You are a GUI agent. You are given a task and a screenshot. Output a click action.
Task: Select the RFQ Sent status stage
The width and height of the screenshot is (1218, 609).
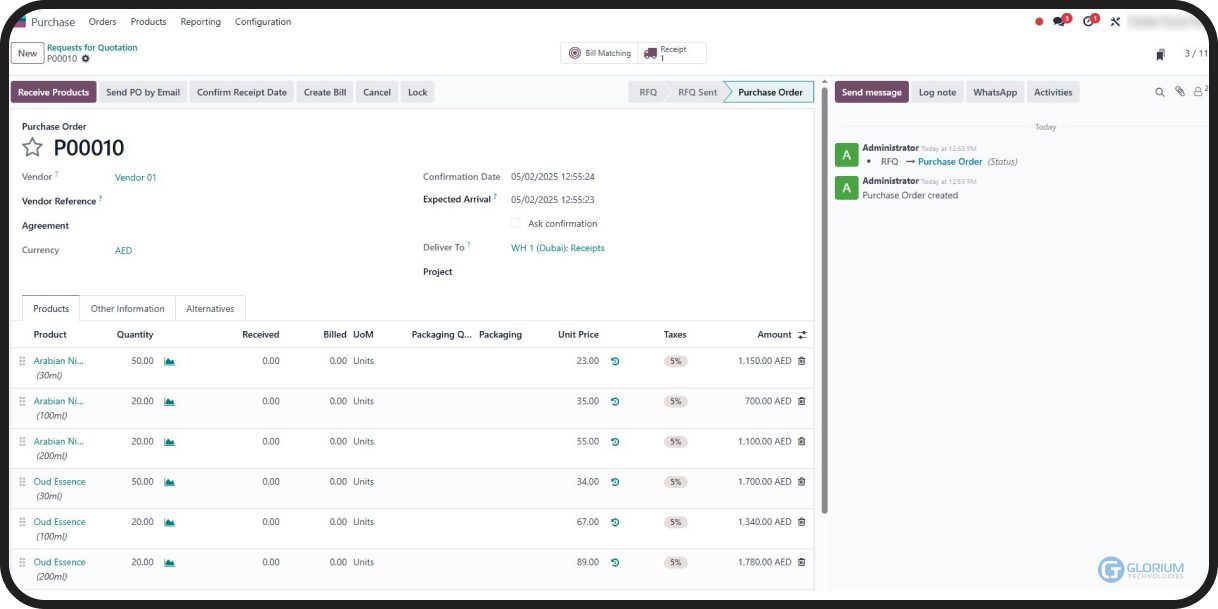point(697,92)
